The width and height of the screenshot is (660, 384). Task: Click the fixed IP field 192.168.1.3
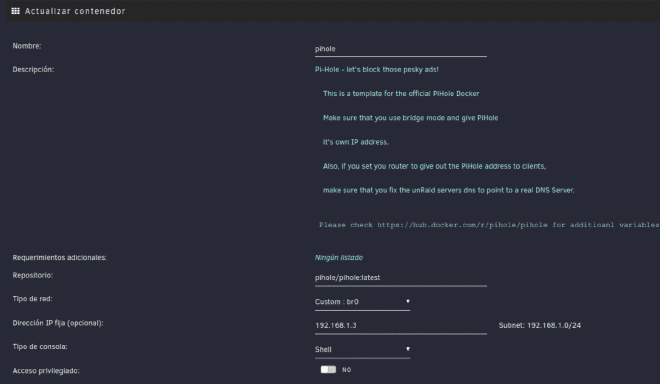pyautogui.click(x=401, y=325)
